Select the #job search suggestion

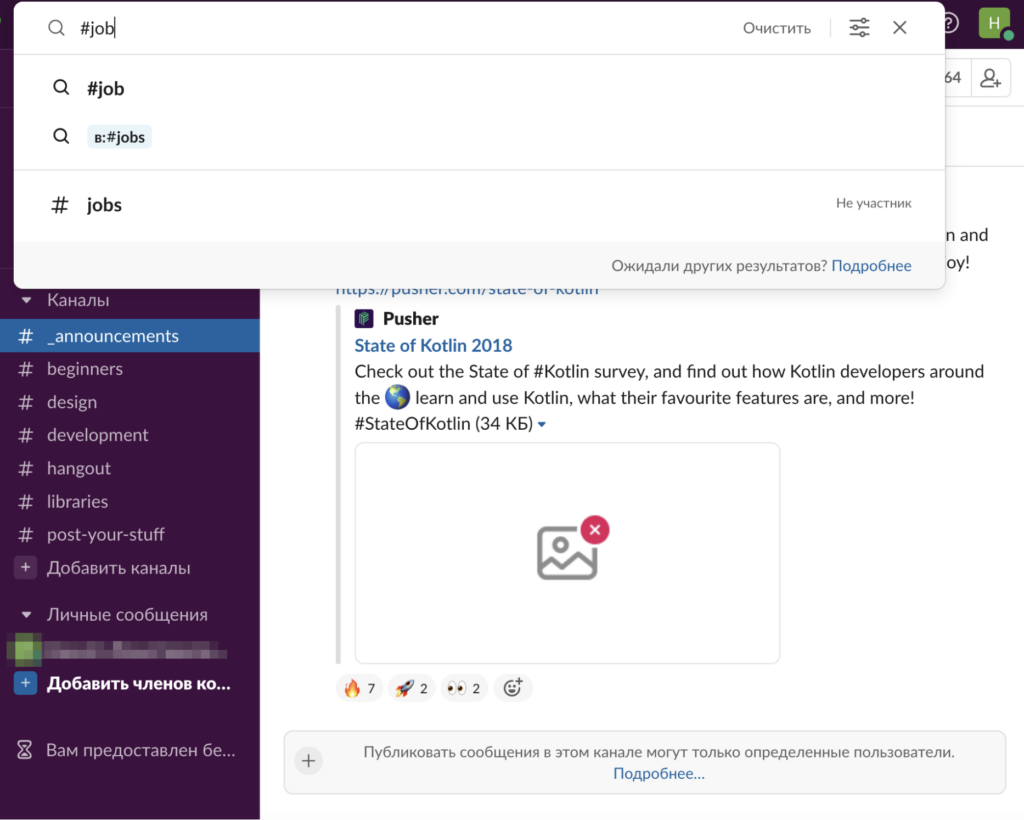tap(105, 88)
